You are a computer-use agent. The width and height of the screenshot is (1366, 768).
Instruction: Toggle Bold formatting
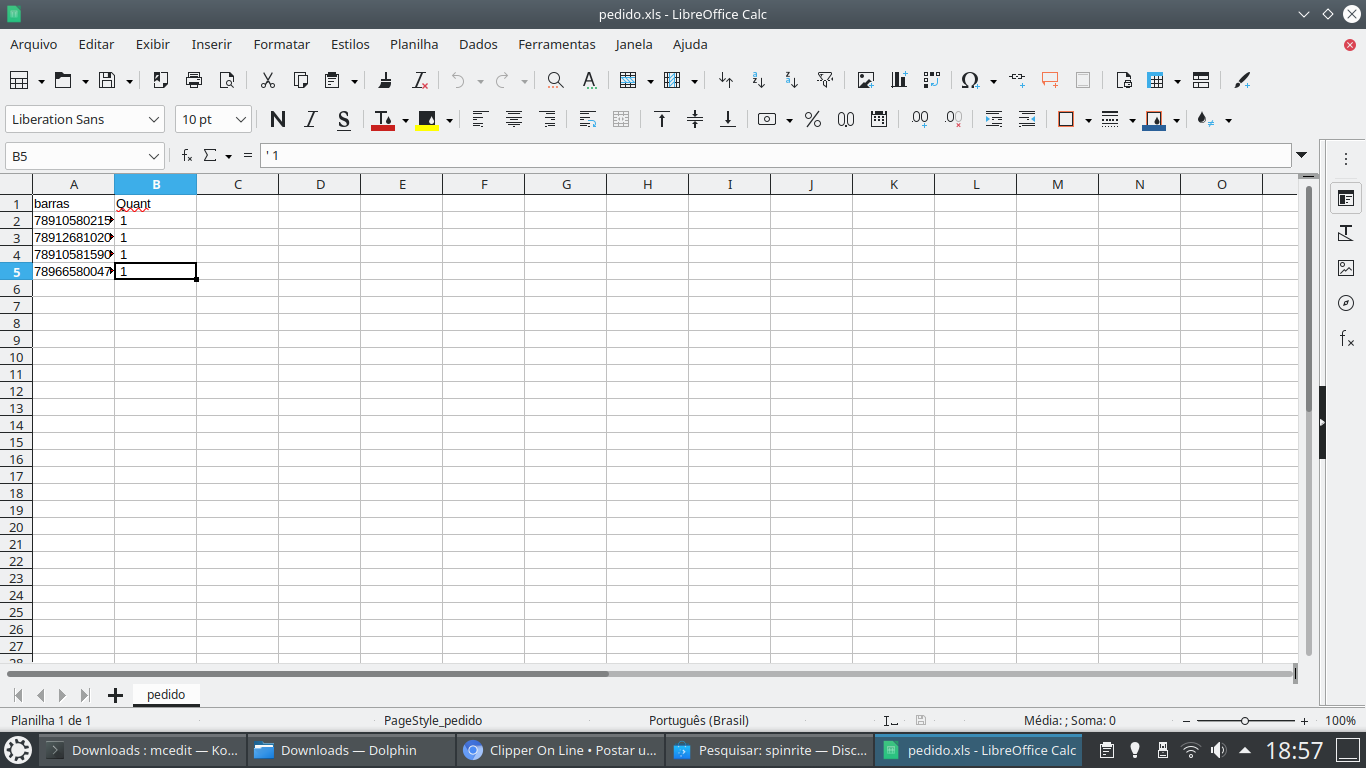tap(278, 120)
